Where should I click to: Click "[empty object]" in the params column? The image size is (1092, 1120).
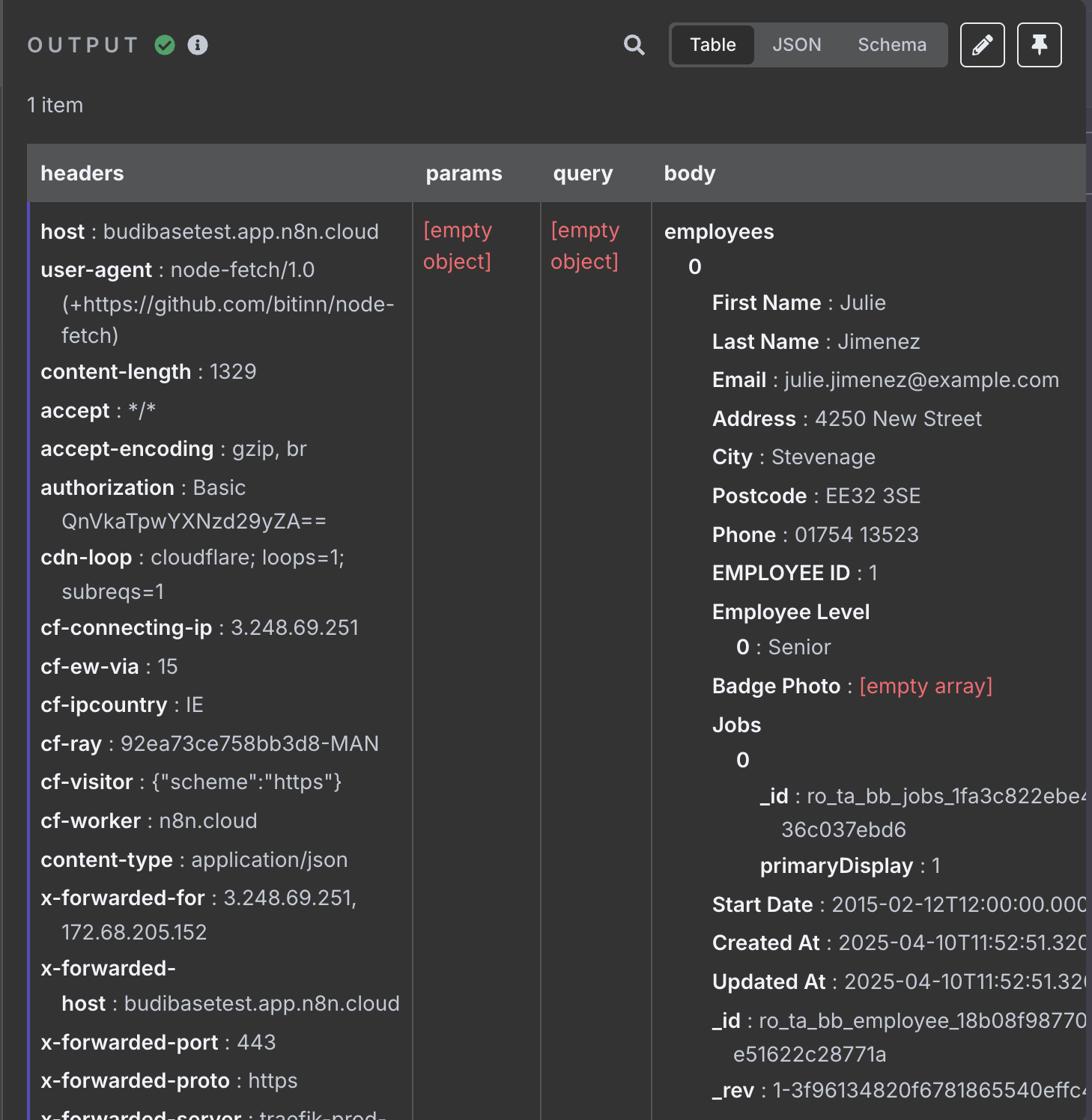coord(458,246)
